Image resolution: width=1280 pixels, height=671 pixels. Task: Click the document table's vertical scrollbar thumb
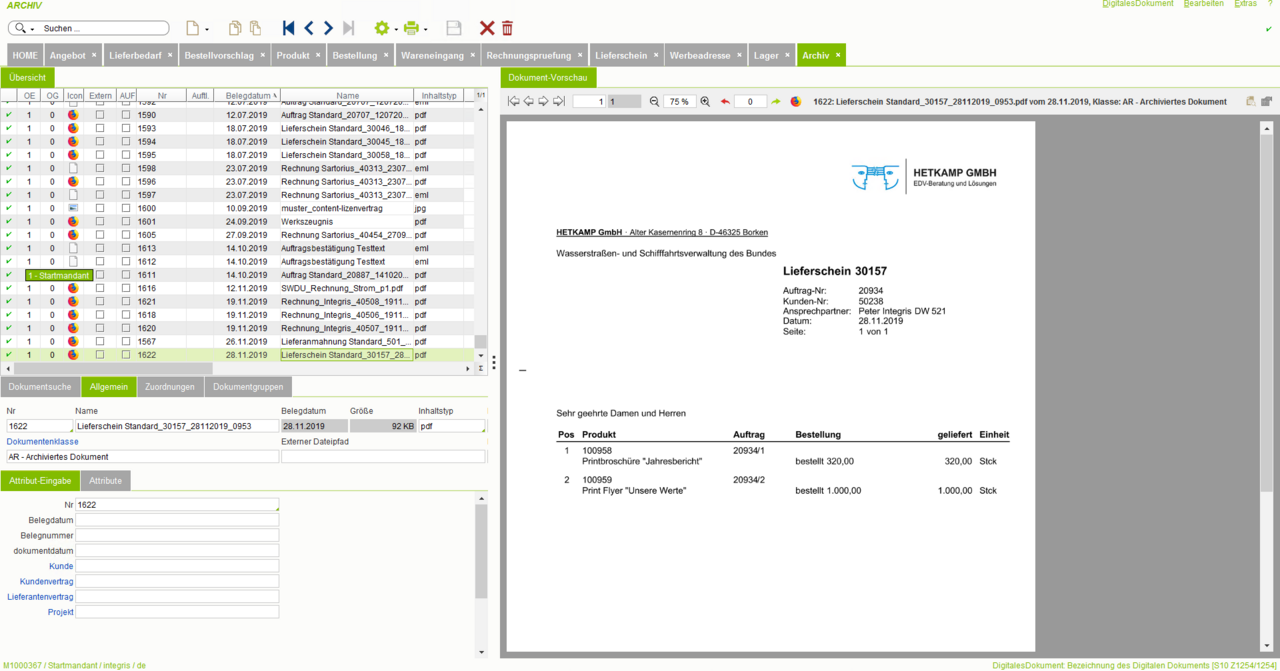click(x=481, y=341)
